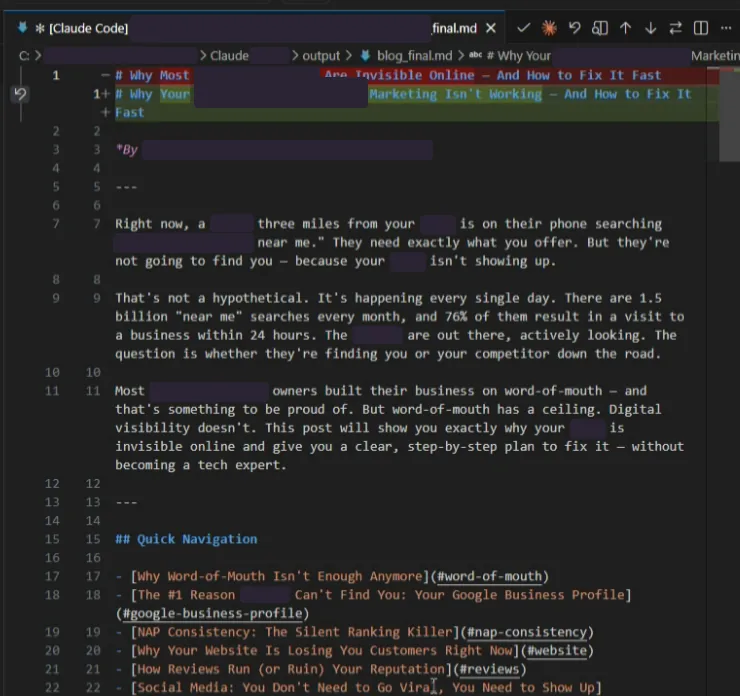Viewport: 740px width, 696px height.
Task: Click the #nap-consistency anchor link
Action: point(527,632)
